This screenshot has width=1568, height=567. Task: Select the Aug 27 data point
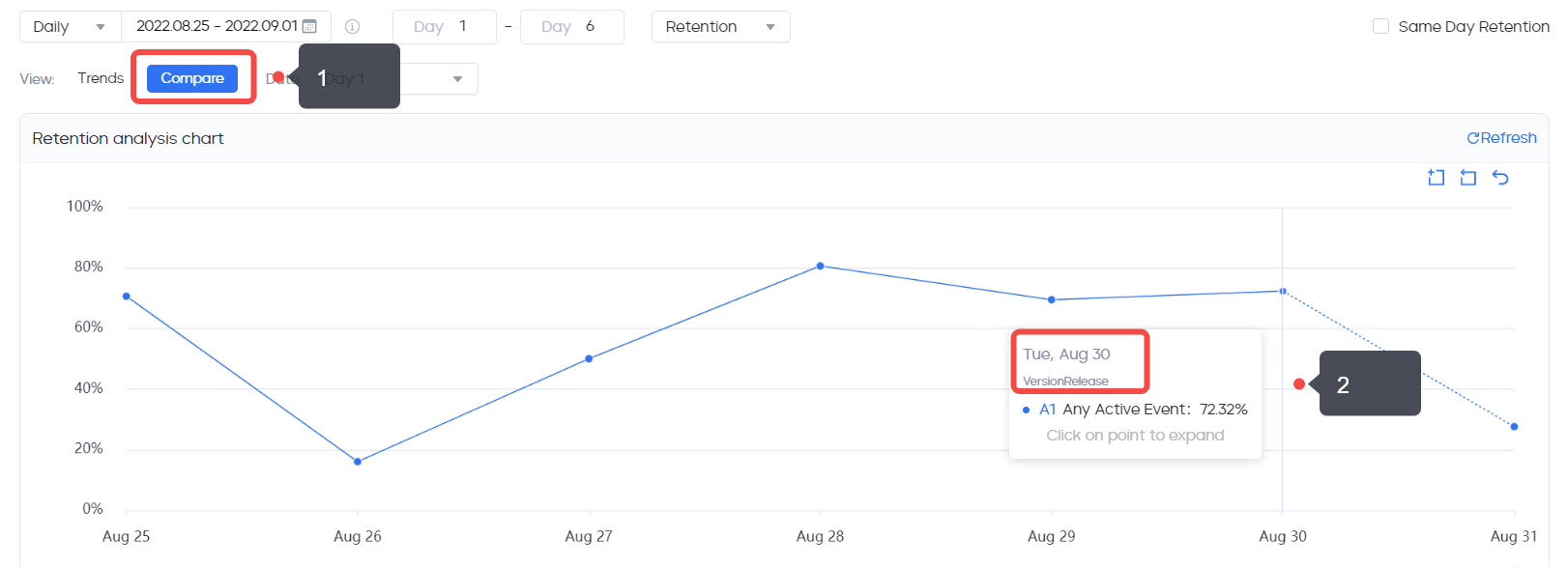(x=589, y=358)
